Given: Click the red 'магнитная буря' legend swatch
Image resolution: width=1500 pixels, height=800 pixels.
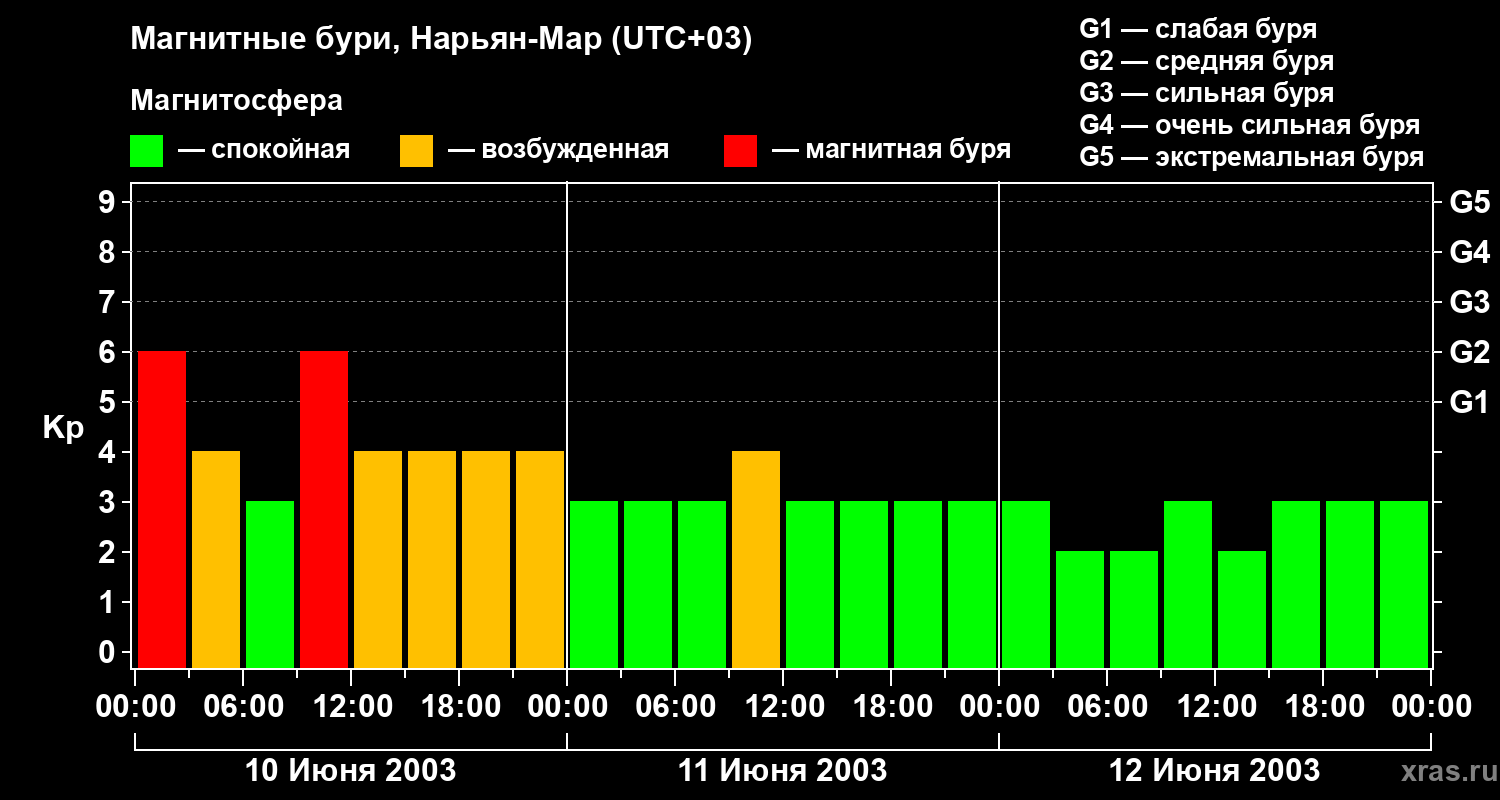Looking at the screenshot, I should 740,150.
